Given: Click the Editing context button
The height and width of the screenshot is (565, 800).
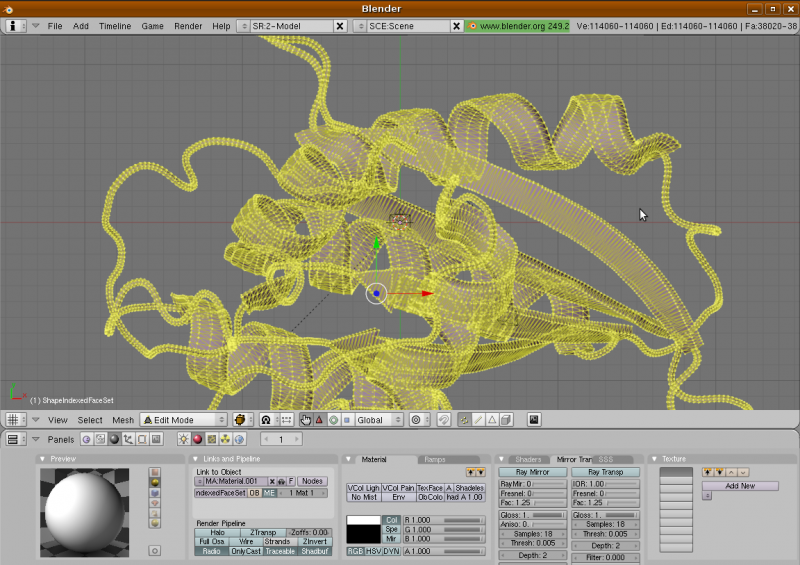Looking at the screenshot, I should pos(142,439).
